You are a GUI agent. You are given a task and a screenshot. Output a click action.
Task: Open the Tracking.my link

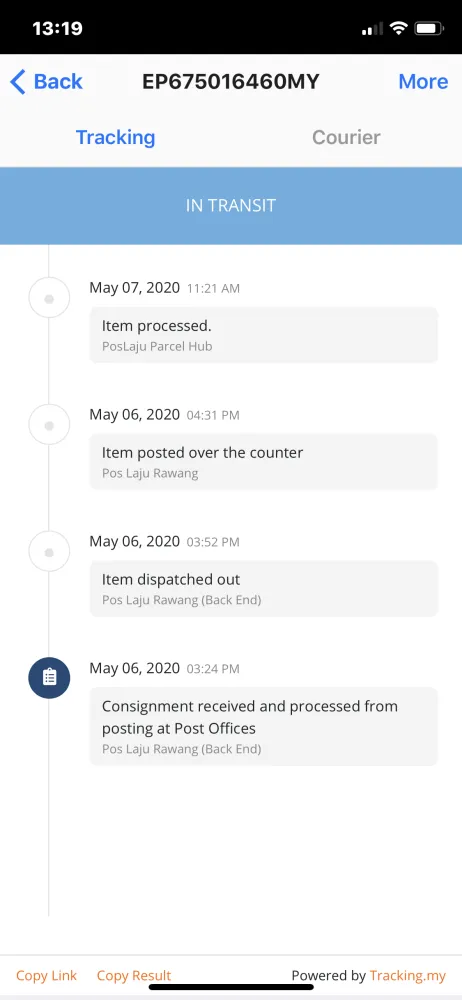[x=408, y=975]
